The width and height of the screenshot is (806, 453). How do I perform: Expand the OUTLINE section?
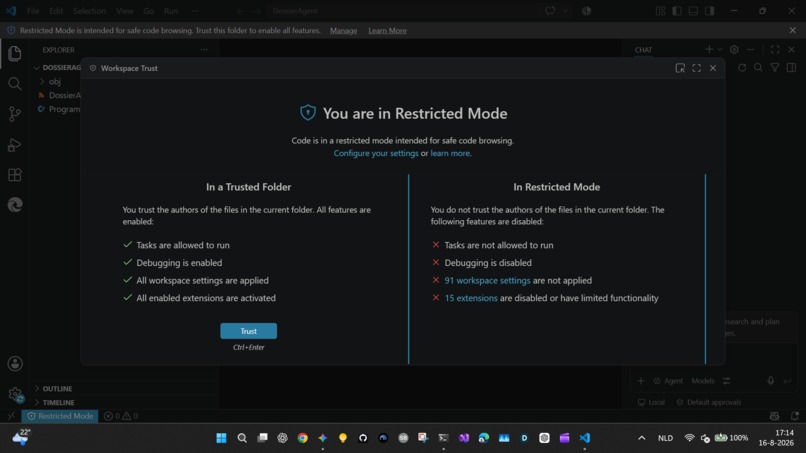(57, 389)
